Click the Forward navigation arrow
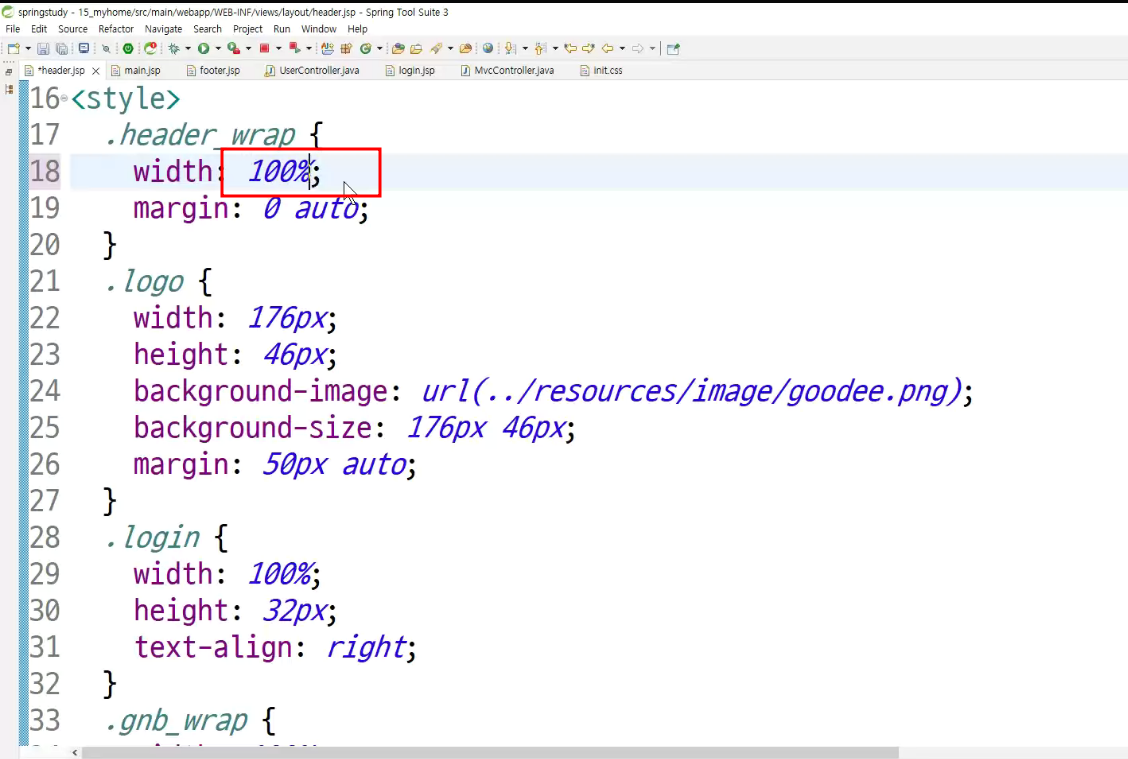Screen dimensions: 1128x759 (x=637, y=48)
